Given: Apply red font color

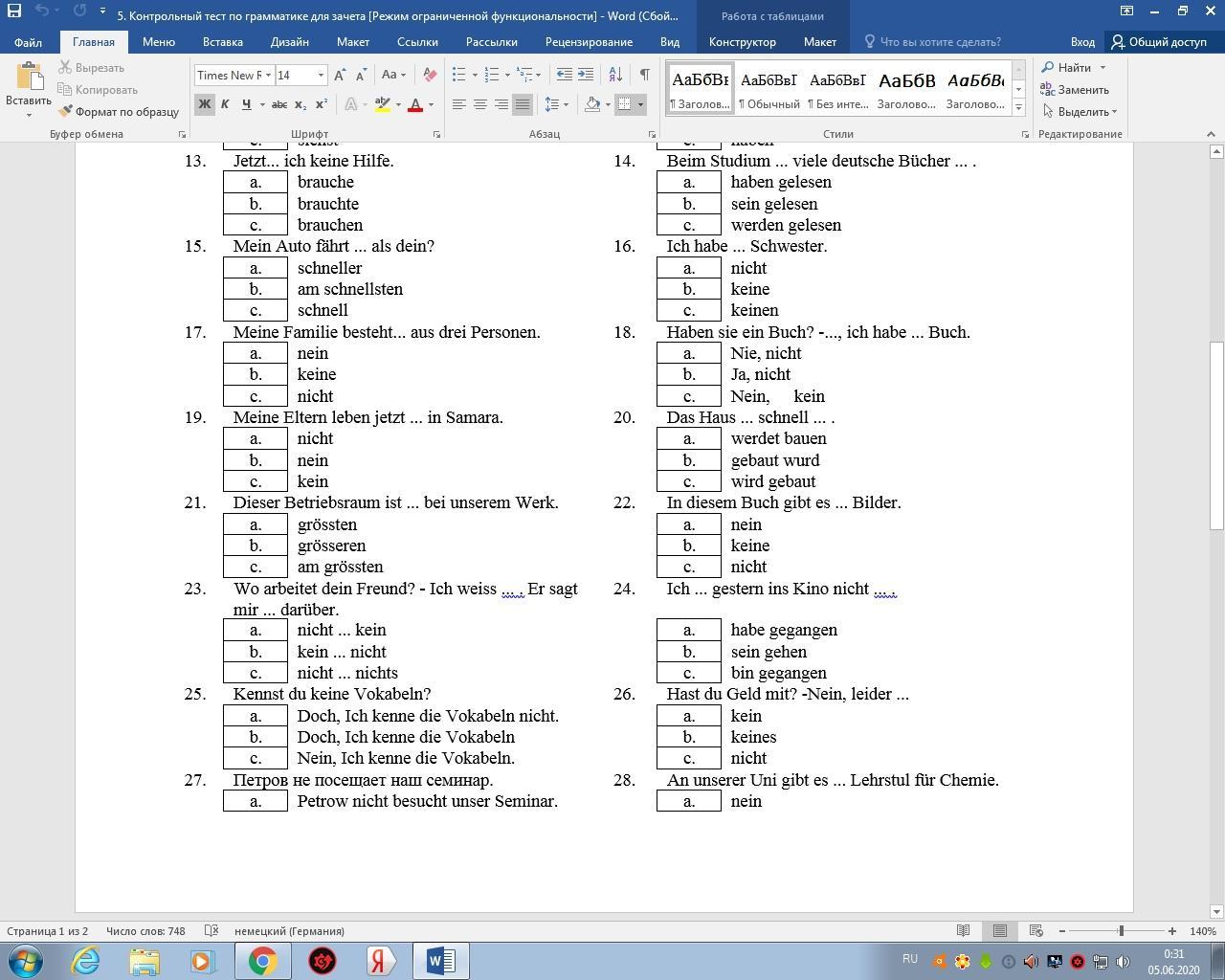Looking at the screenshot, I should point(415,104).
